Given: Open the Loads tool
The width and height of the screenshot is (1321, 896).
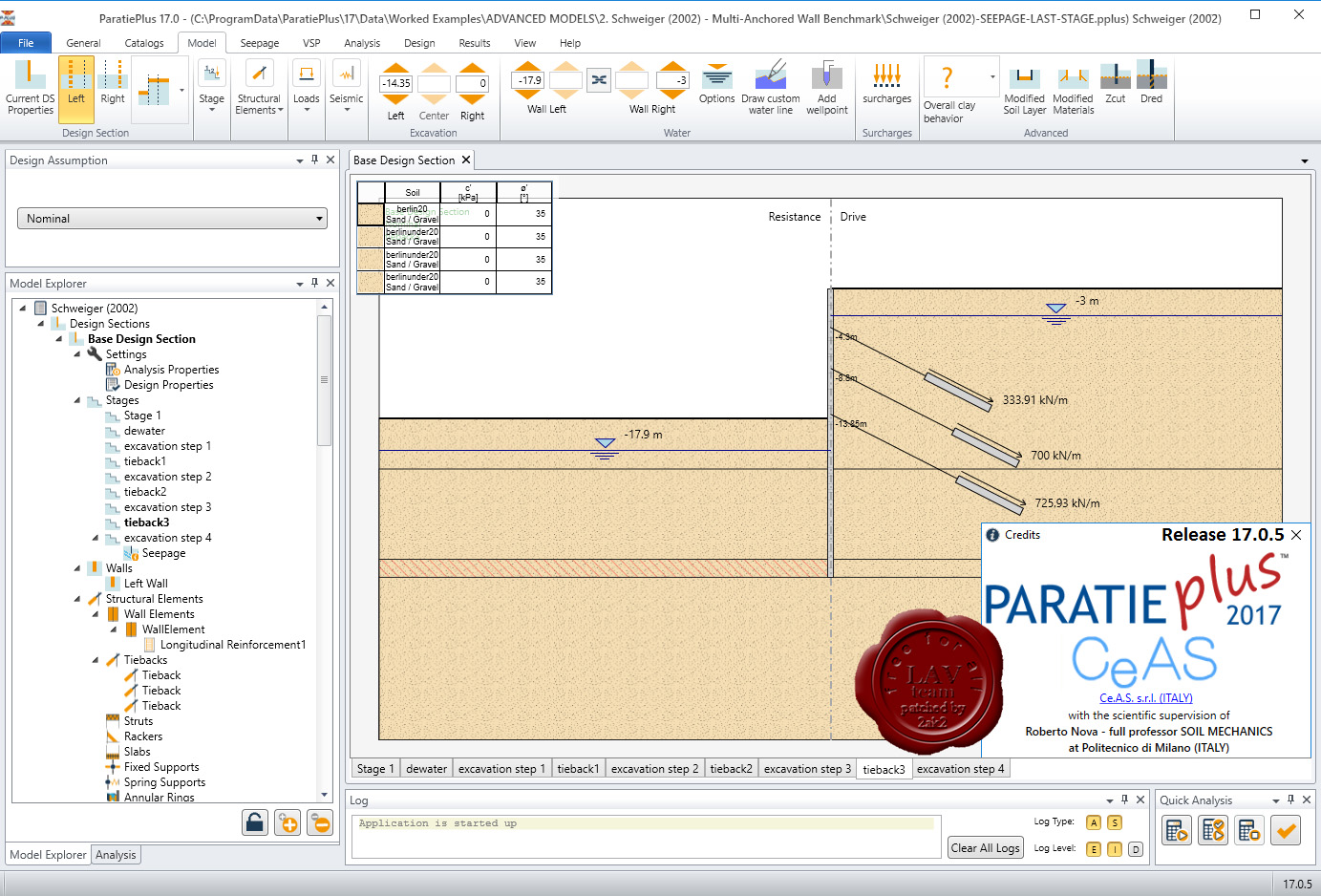Looking at the screenshot, I should click(307, 86).
